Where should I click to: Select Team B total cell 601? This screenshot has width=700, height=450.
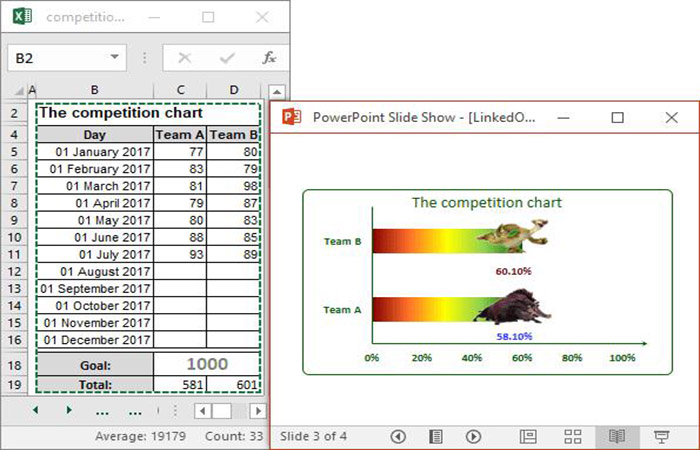click(233, 384)
